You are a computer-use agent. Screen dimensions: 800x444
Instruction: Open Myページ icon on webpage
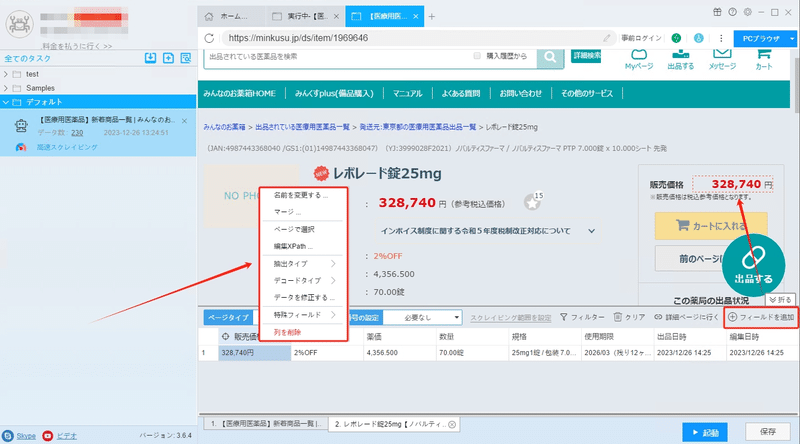pyautogui.click(x=639, y=58)
